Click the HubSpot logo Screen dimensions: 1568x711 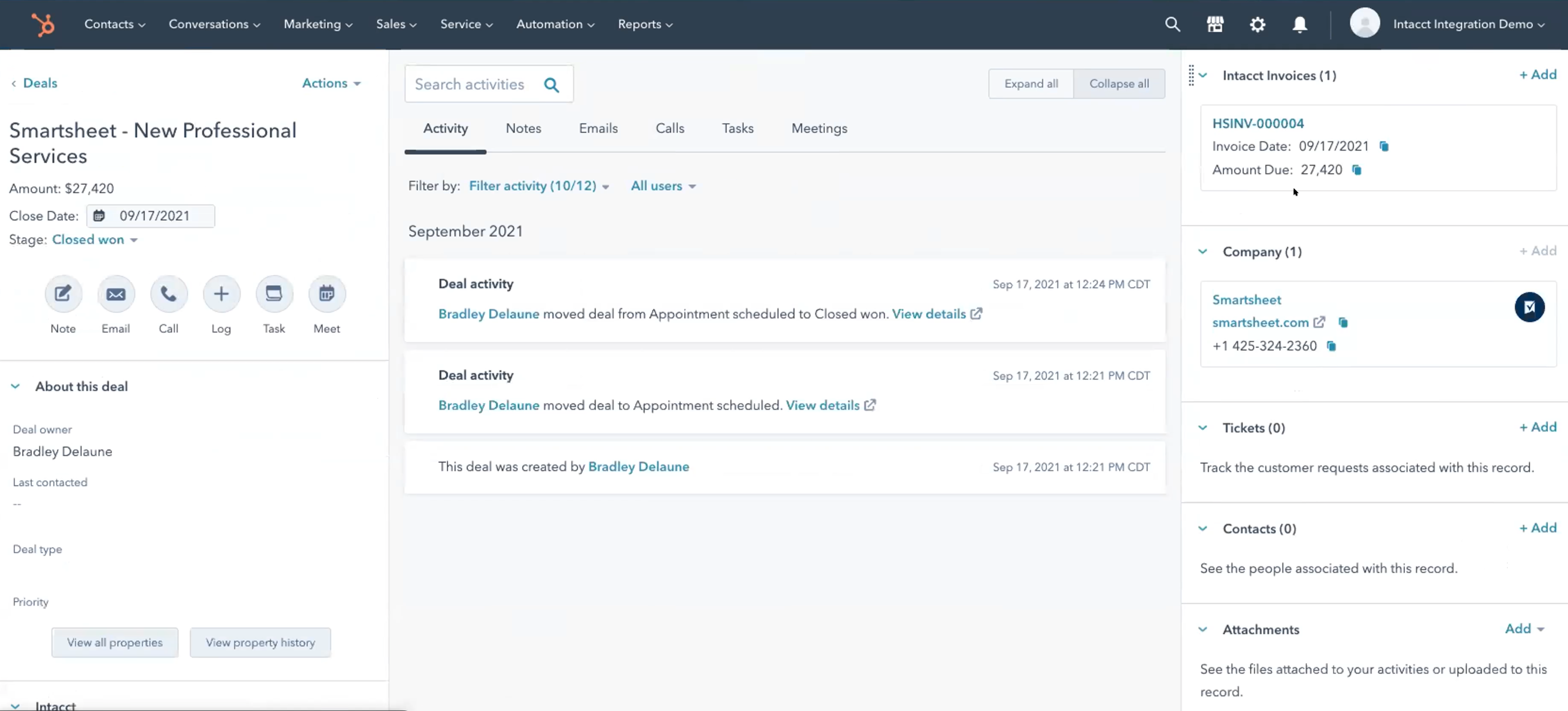pos(43,24)
